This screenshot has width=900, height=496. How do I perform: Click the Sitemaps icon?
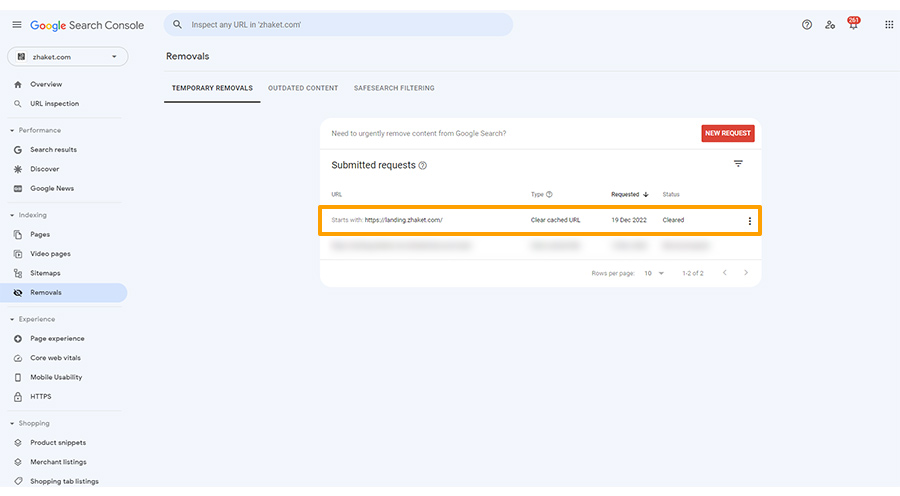click(x=18, y=273)
